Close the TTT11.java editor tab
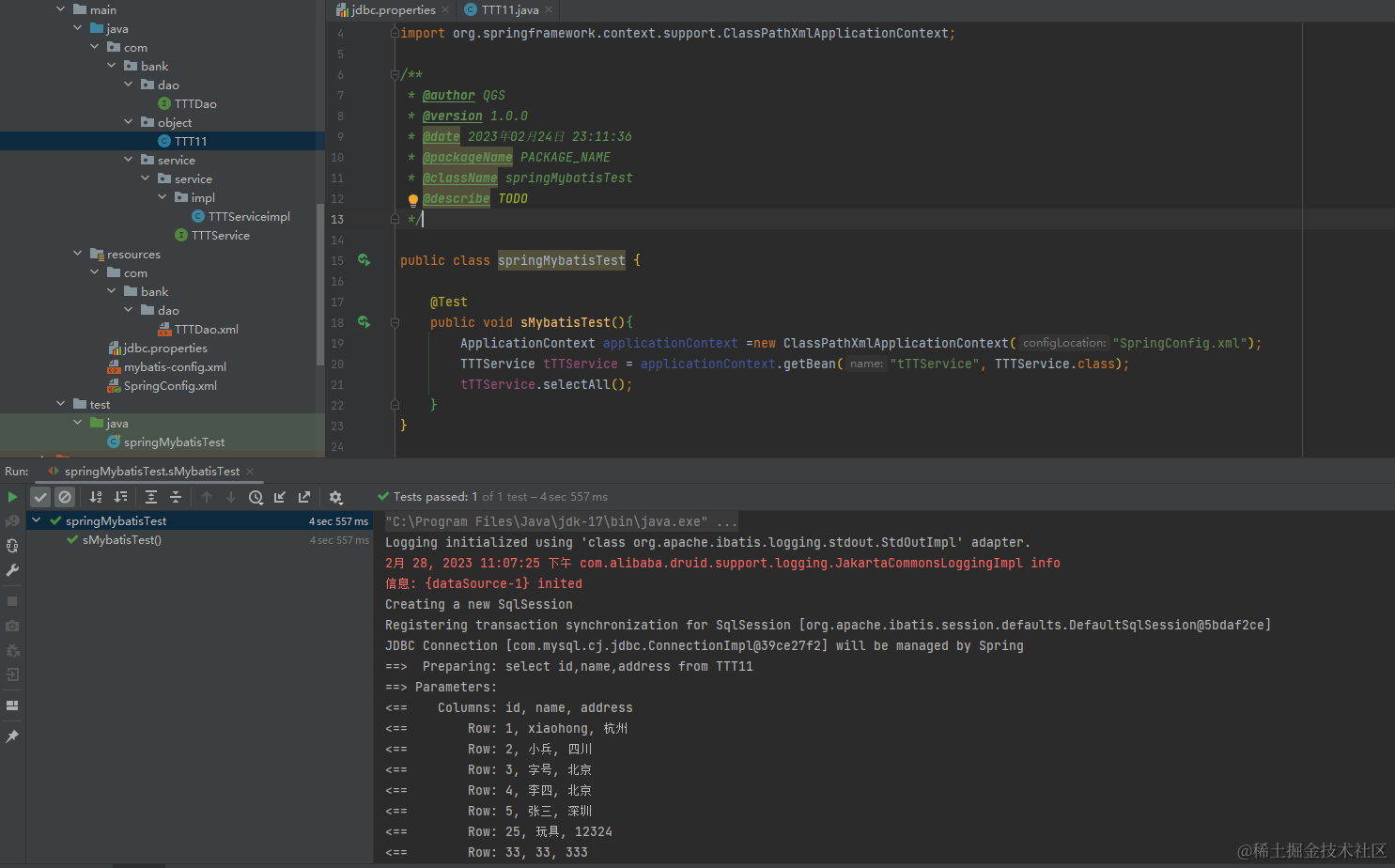 point(550,10)
